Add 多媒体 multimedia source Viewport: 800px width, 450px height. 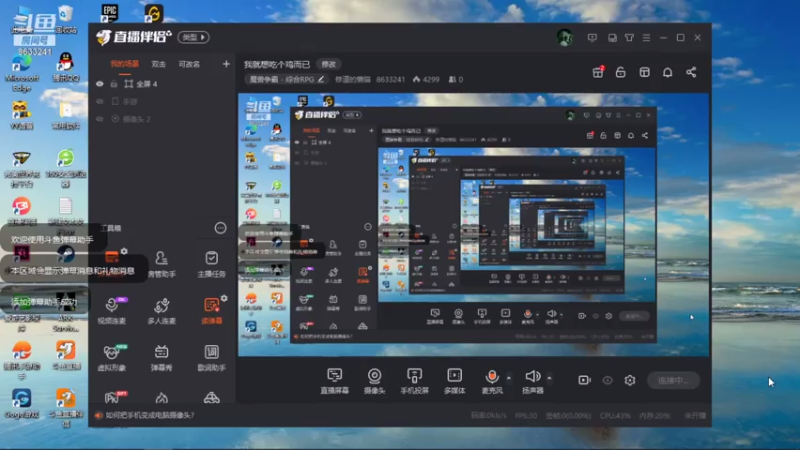point(454,381)
